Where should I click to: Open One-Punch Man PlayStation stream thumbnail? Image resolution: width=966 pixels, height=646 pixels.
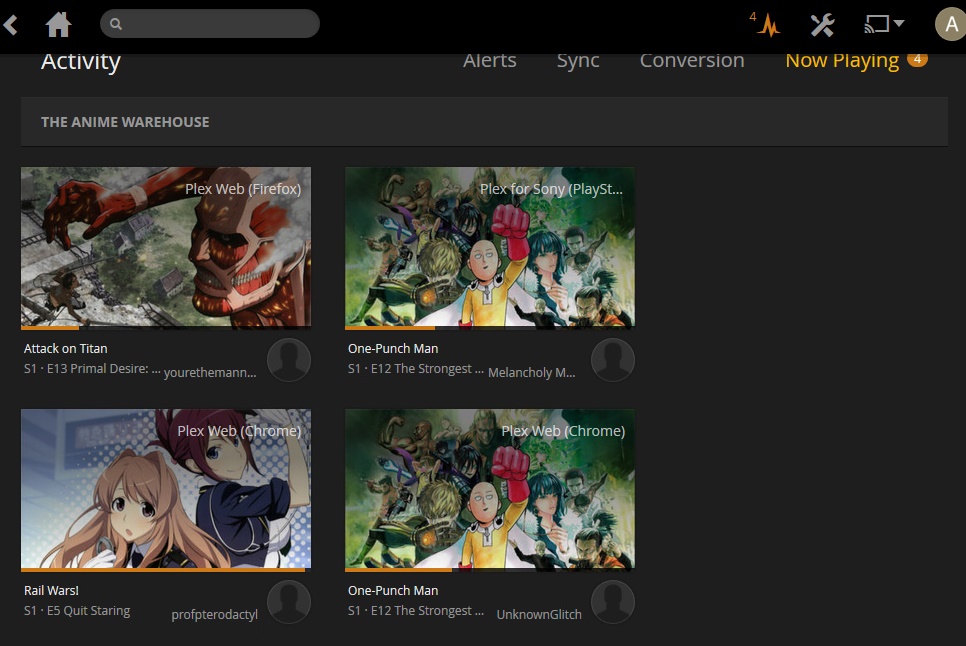click(489, 246)
